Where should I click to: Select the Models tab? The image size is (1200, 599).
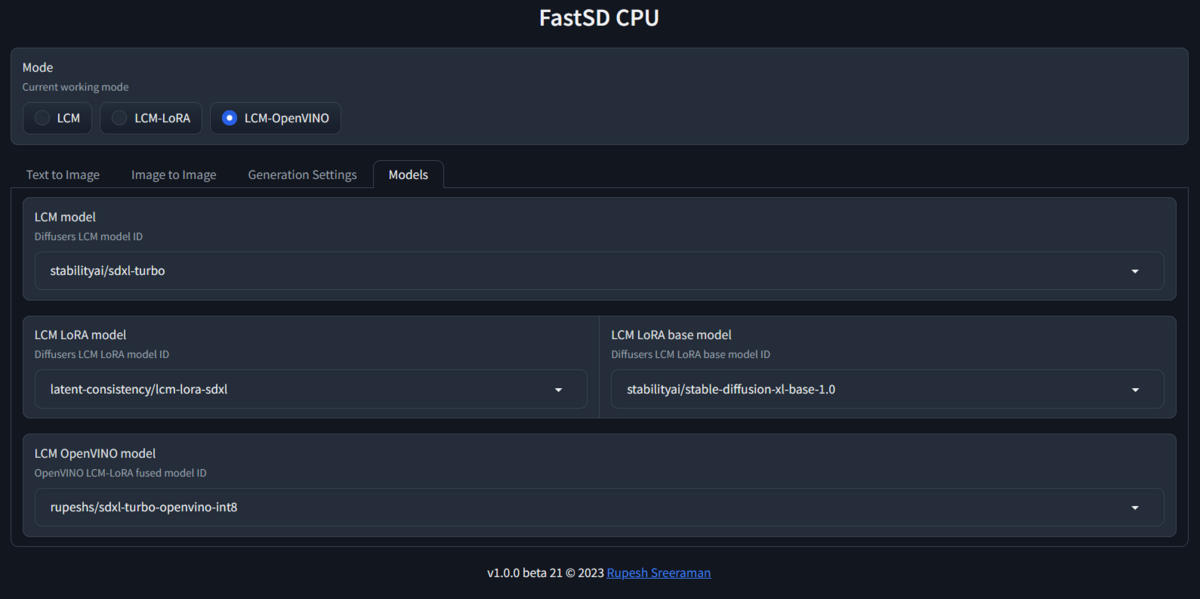coord(408,174)
